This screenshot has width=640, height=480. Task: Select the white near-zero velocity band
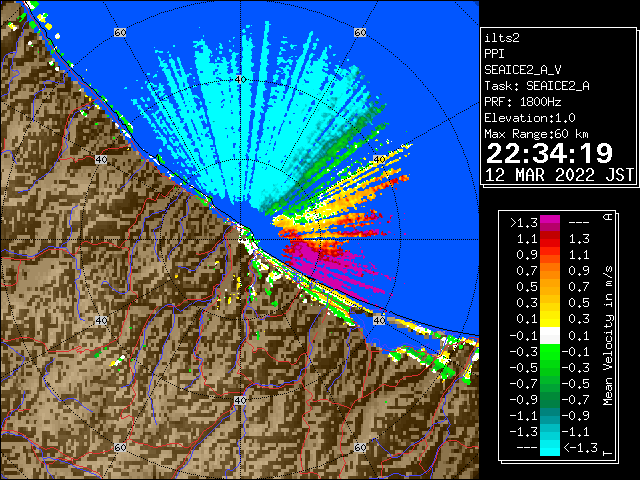click(550, 335)
